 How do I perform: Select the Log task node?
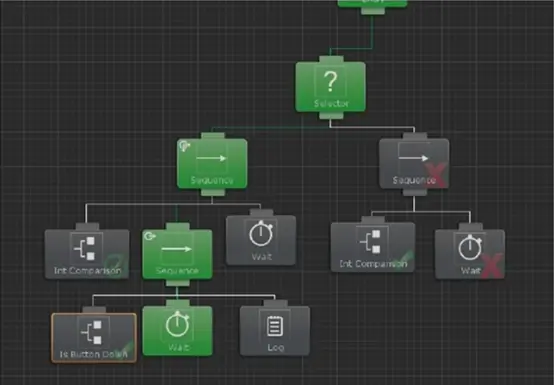click(275, 331)
